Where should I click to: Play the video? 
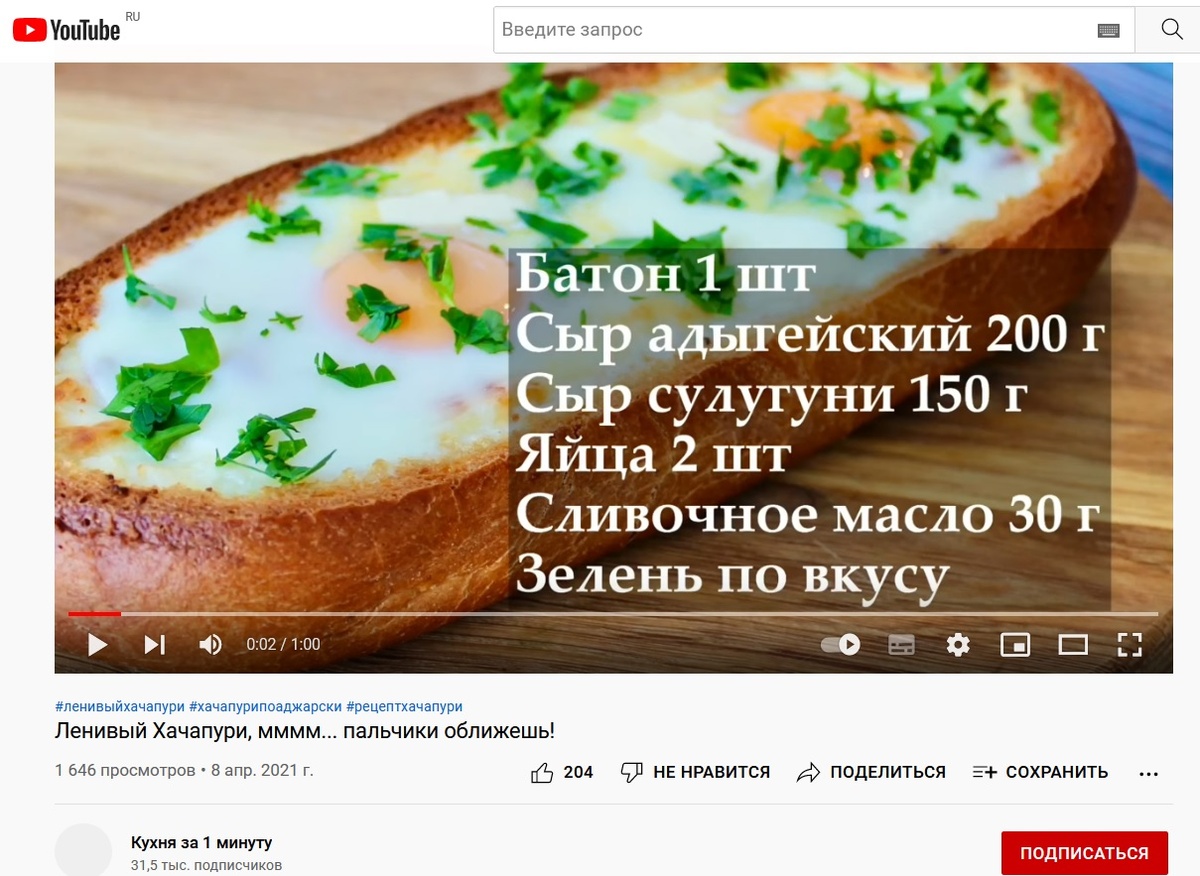tap(98, 644)
